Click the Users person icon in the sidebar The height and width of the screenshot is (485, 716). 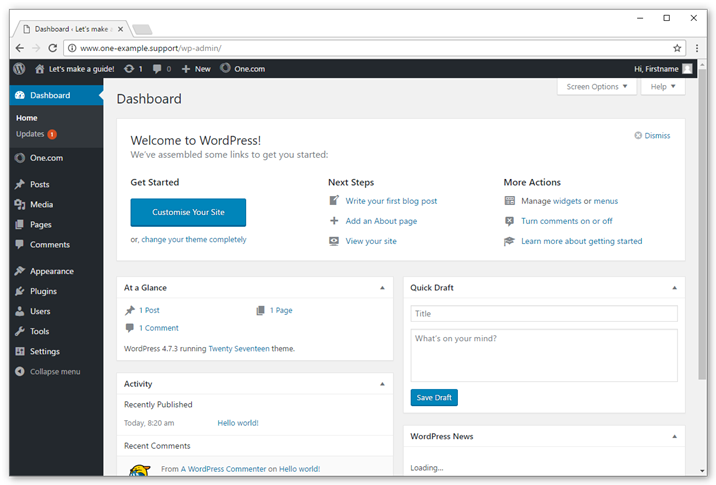(20, 311)
